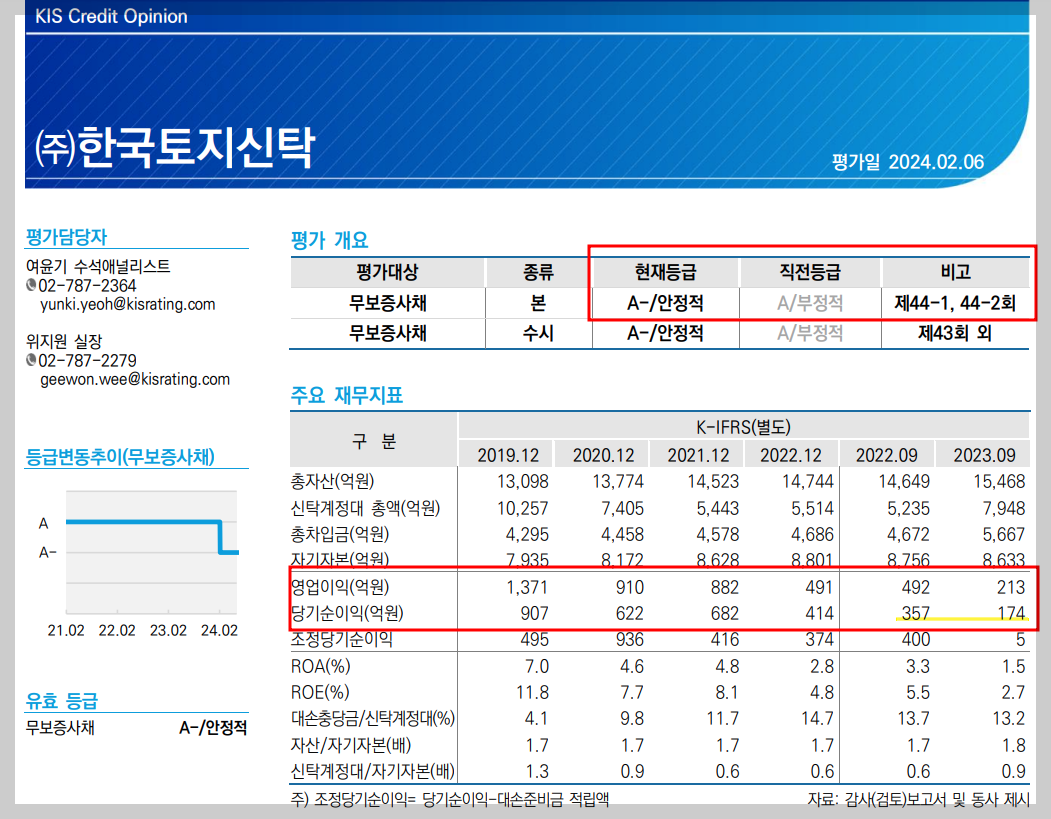Screen dimensions: 1051x819
Task: Select the underlined net income value 357
Action: click(x=916, y=613)
